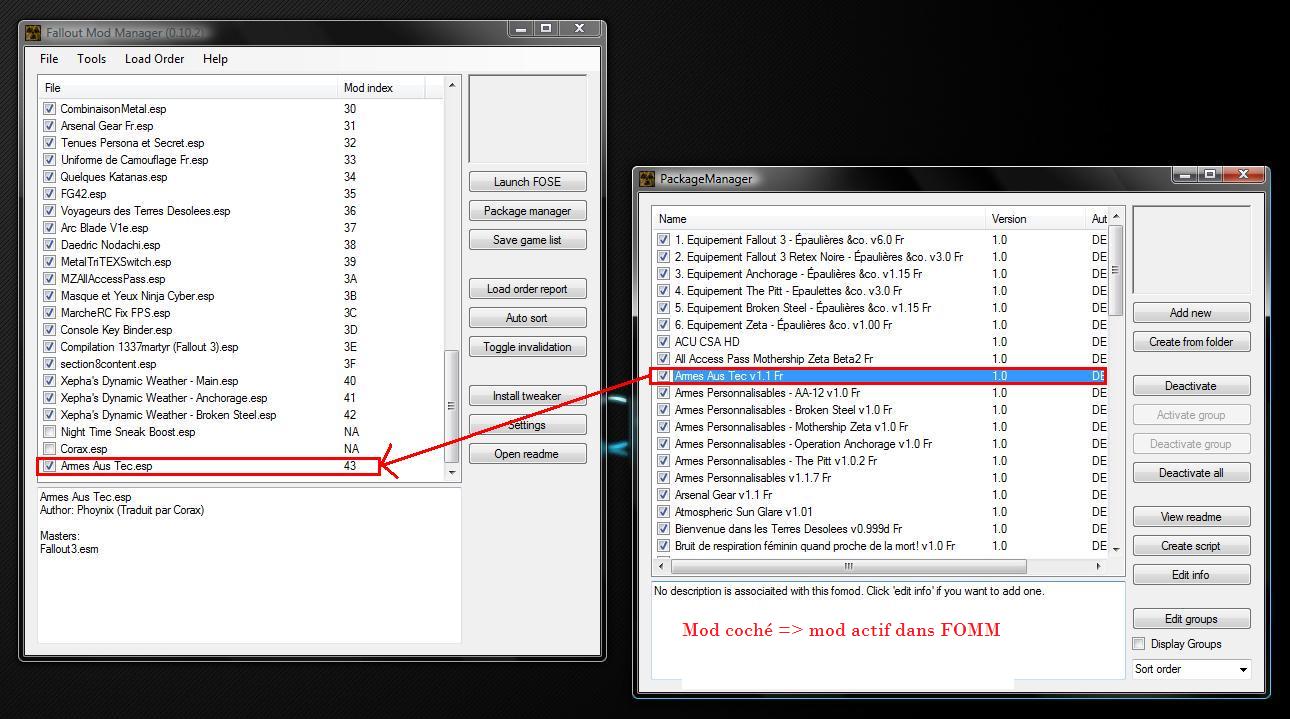Open the Load Order menu
Screen dimensions: 1290x719
(154, 59)
